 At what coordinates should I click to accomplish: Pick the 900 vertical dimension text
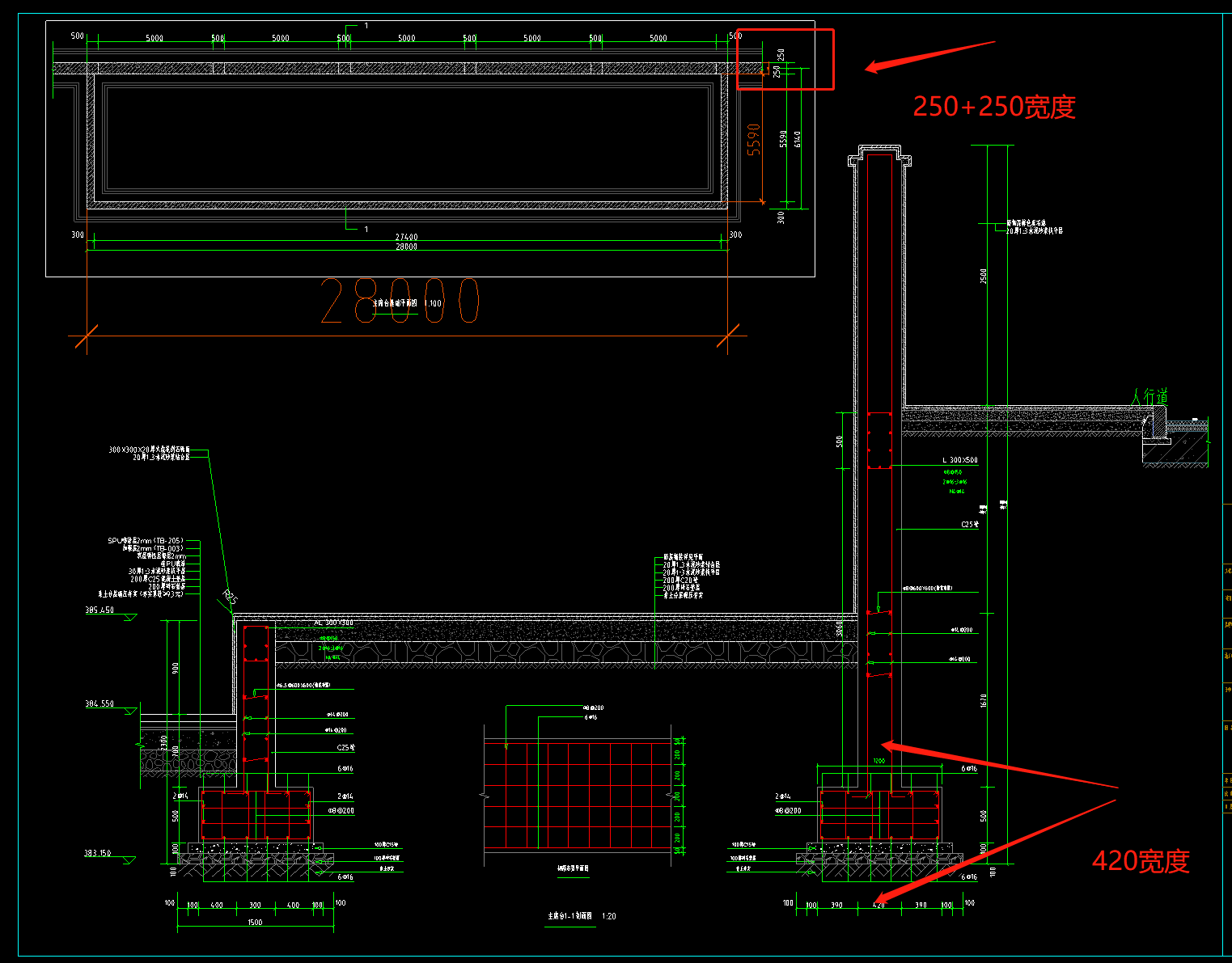pos(176,668)
